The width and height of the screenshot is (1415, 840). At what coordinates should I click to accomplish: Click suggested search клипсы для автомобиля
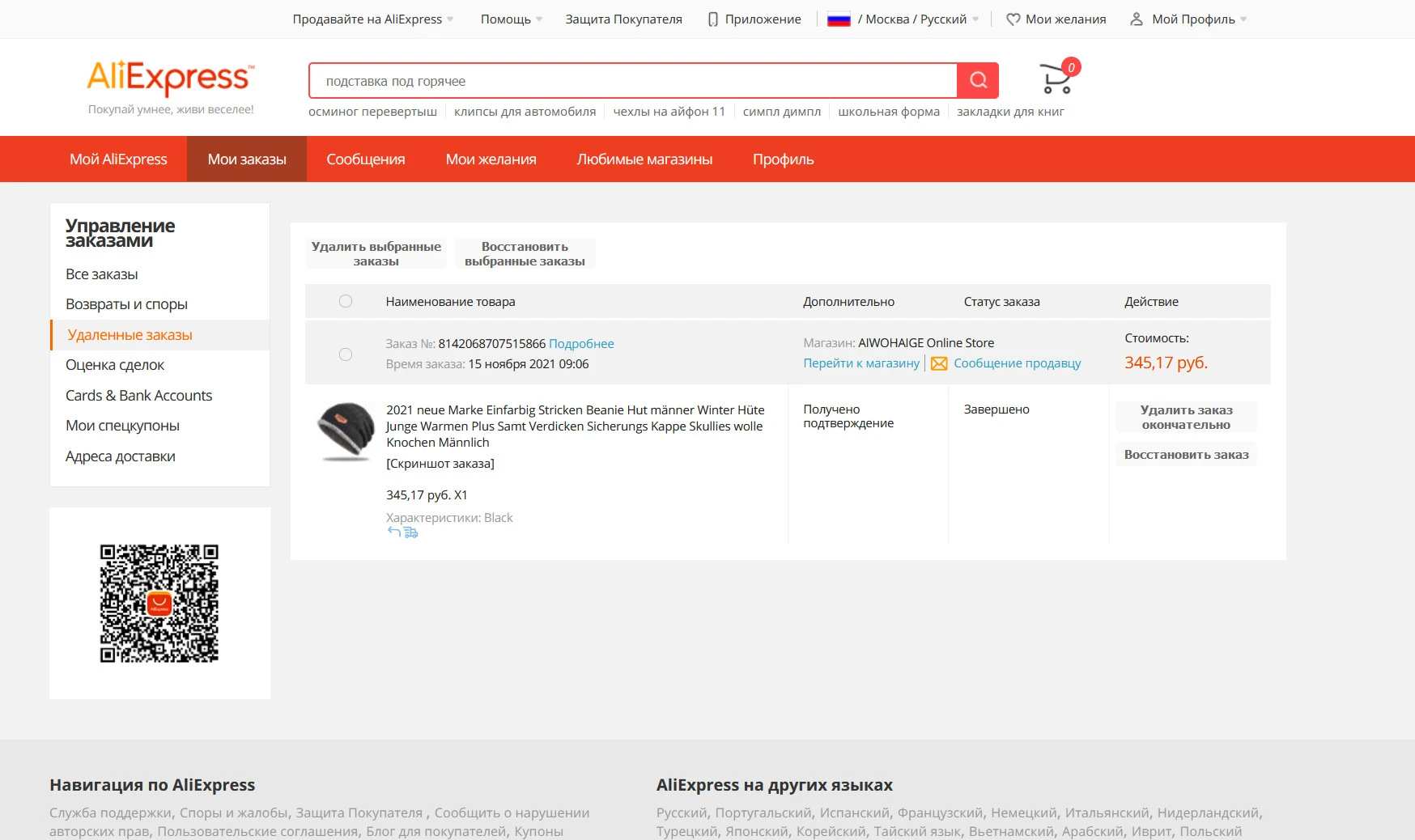click(x=525, y=112)
